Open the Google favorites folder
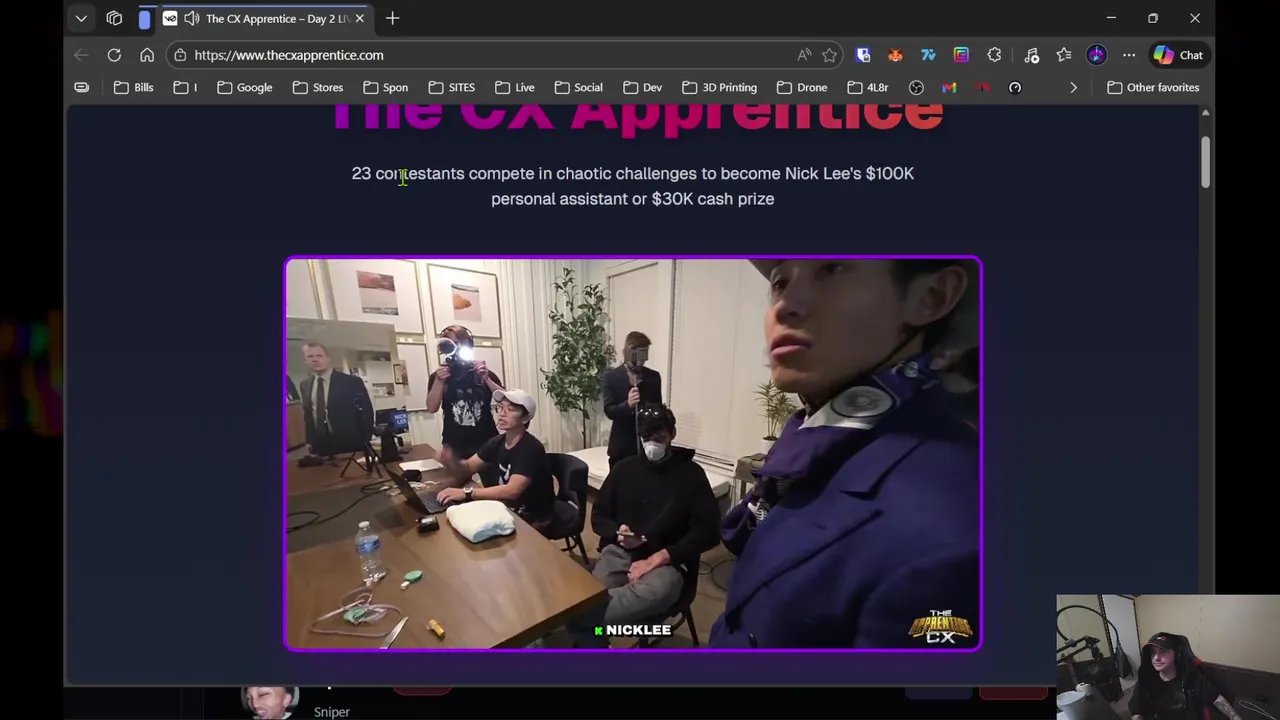The image size is (1280, 720). [x=245, y=87]
